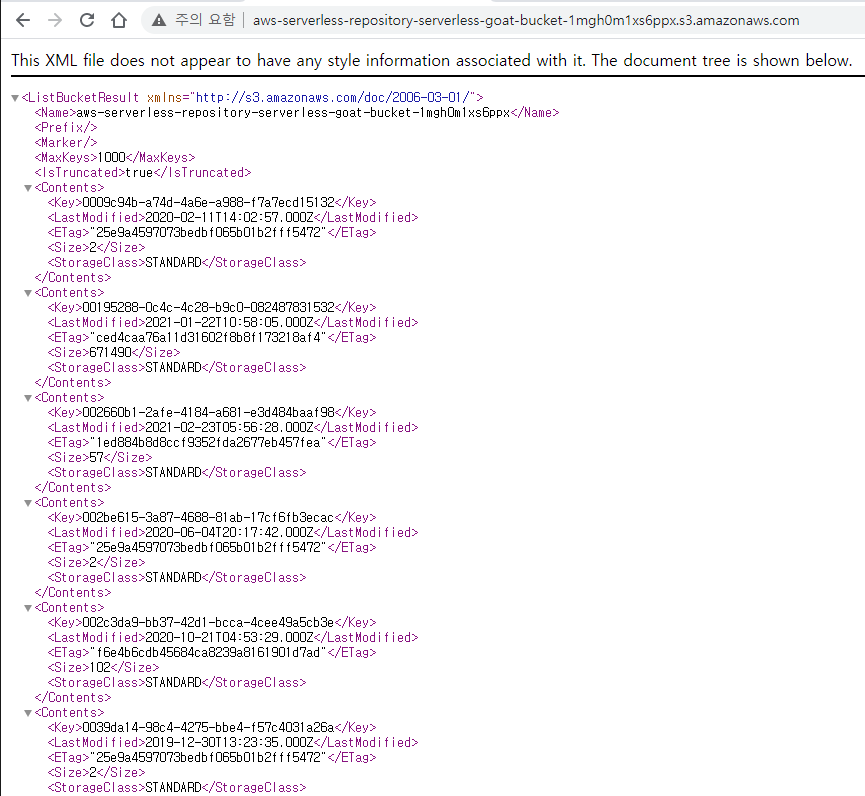
Task: Click the Korean '주의 요함' security label
Action: coord(205,20)
